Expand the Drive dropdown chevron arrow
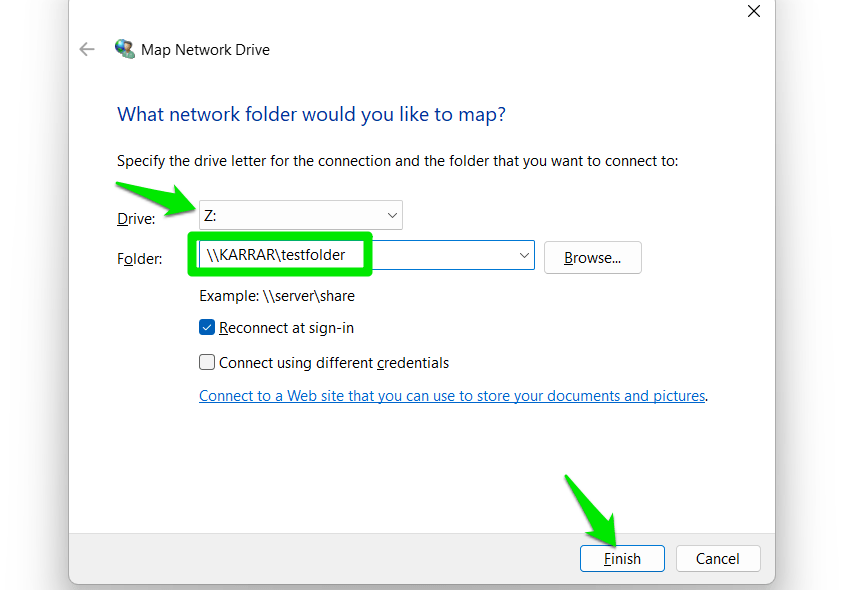The height and width of the screenshot is (590, 843). [392, 214]
